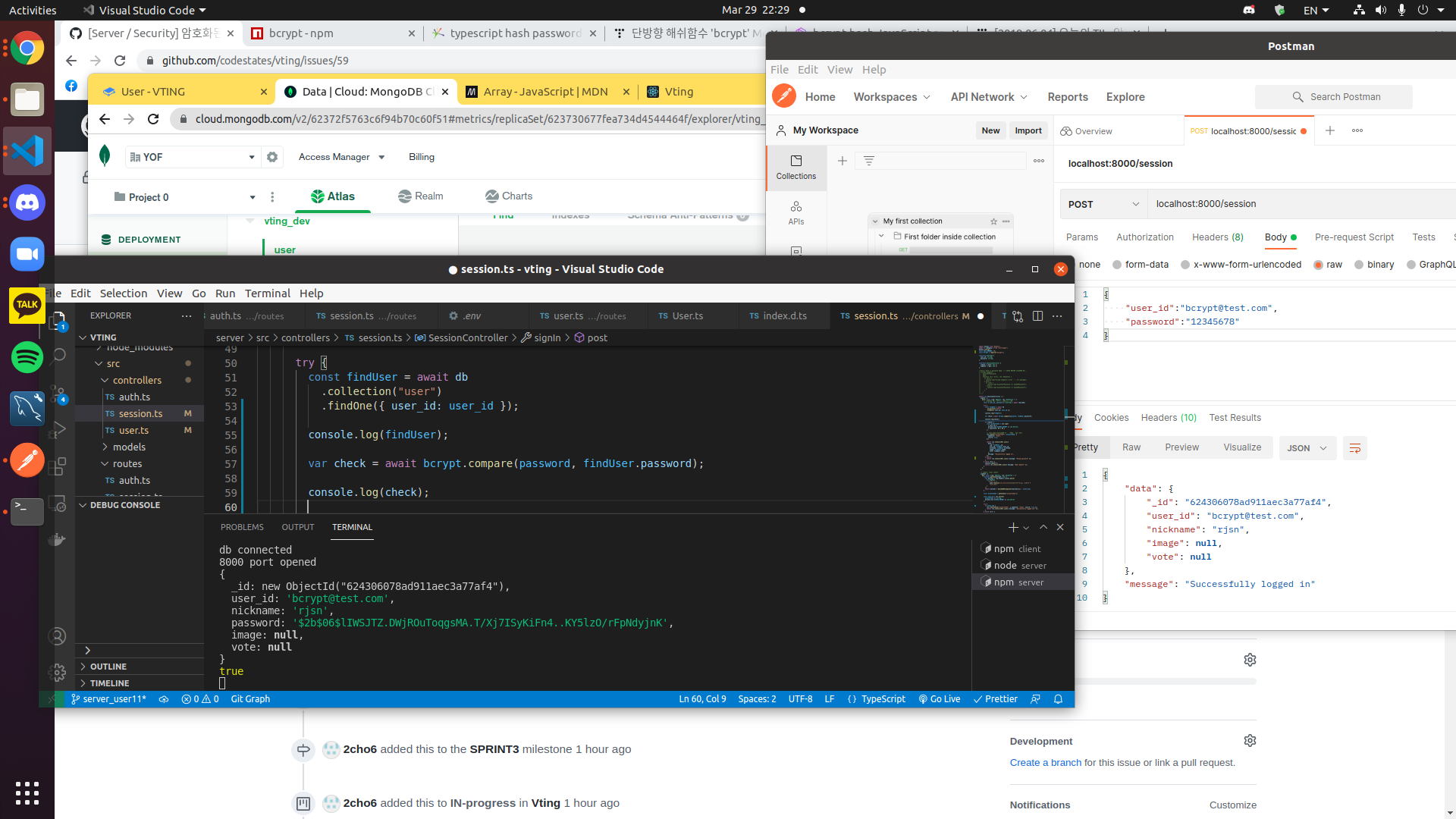Click Postman request URL field

[1301, 204]
